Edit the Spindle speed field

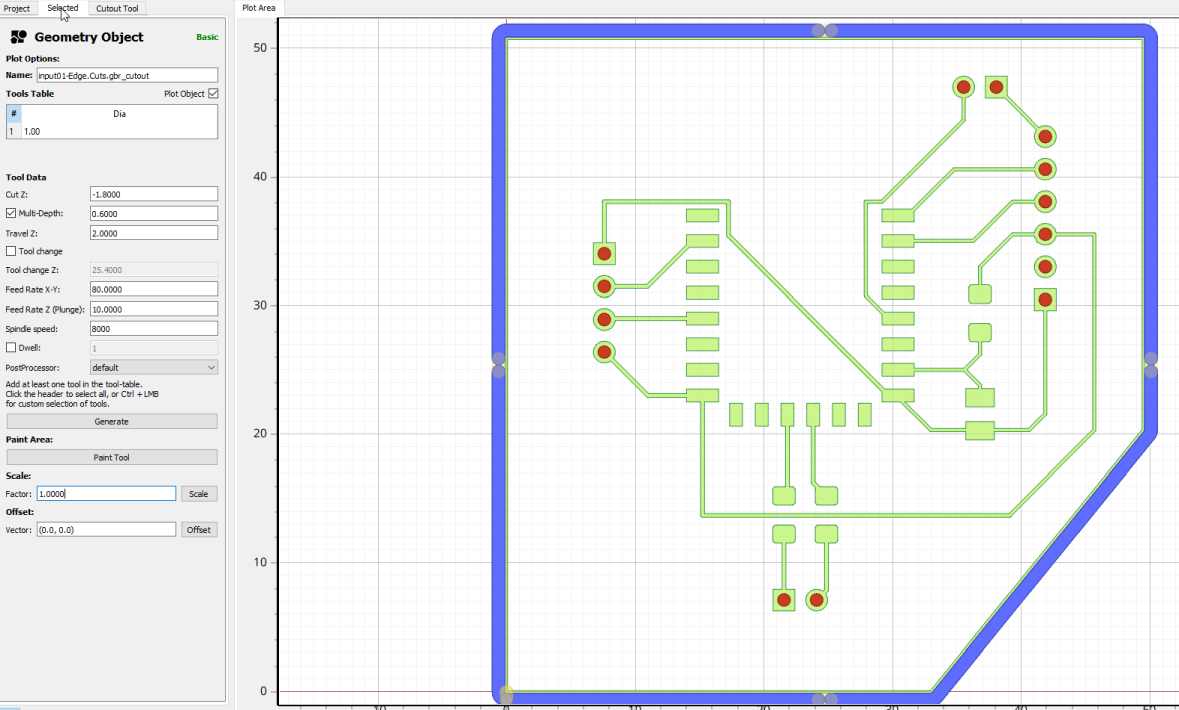pyautogui.click(x=153, y=329)
